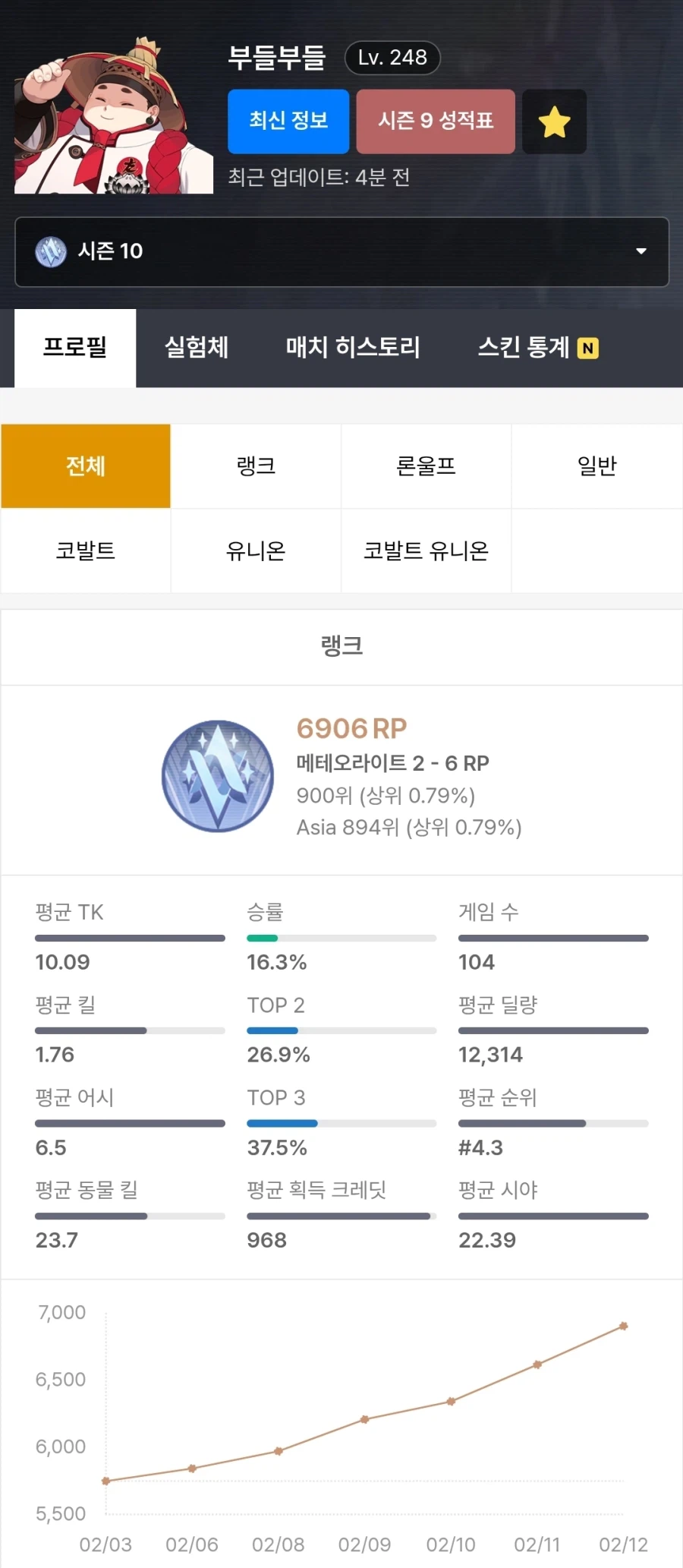Enable the 유니온 filter
The width and height of the screenshot is (683, 1568).
click(x=256, y=551)
